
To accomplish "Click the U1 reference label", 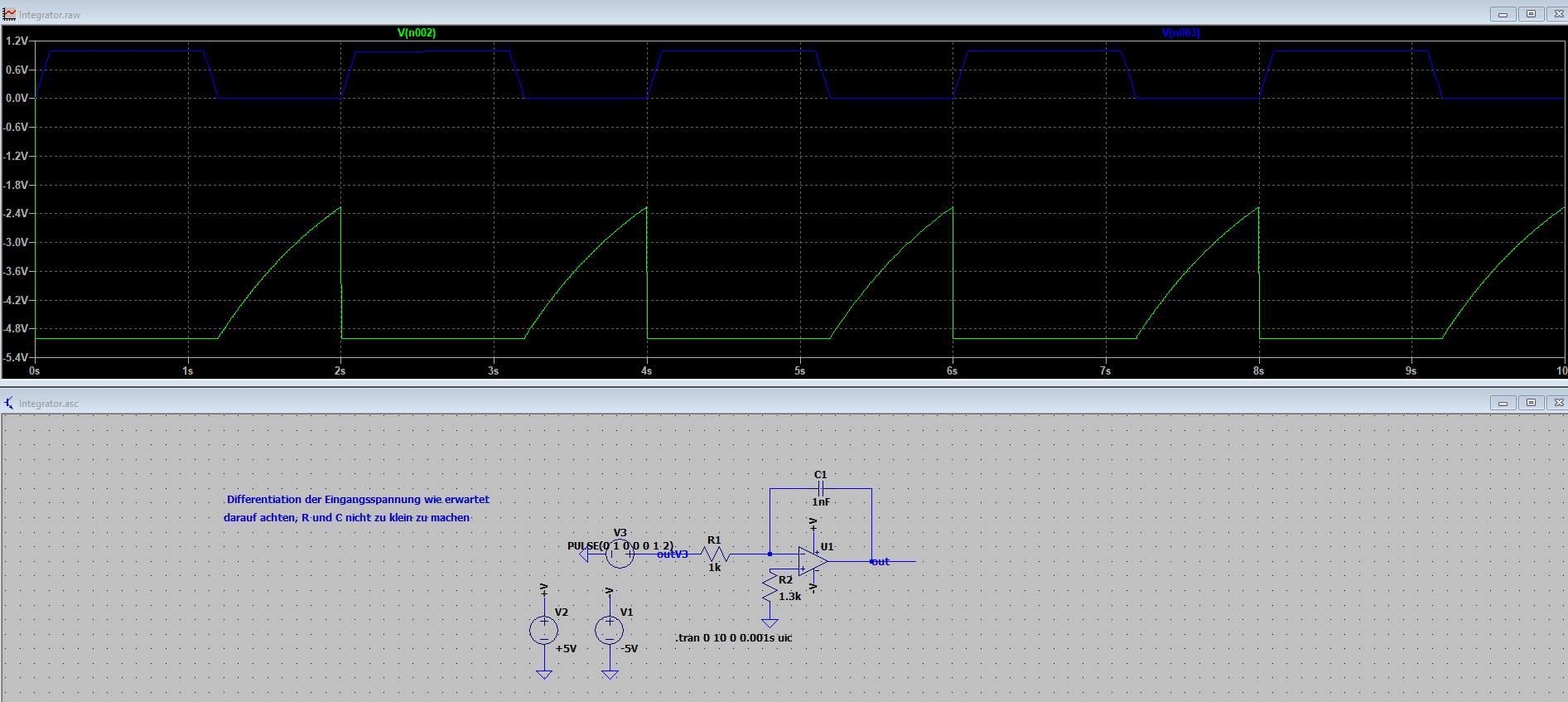I will (x=827, y=547).
